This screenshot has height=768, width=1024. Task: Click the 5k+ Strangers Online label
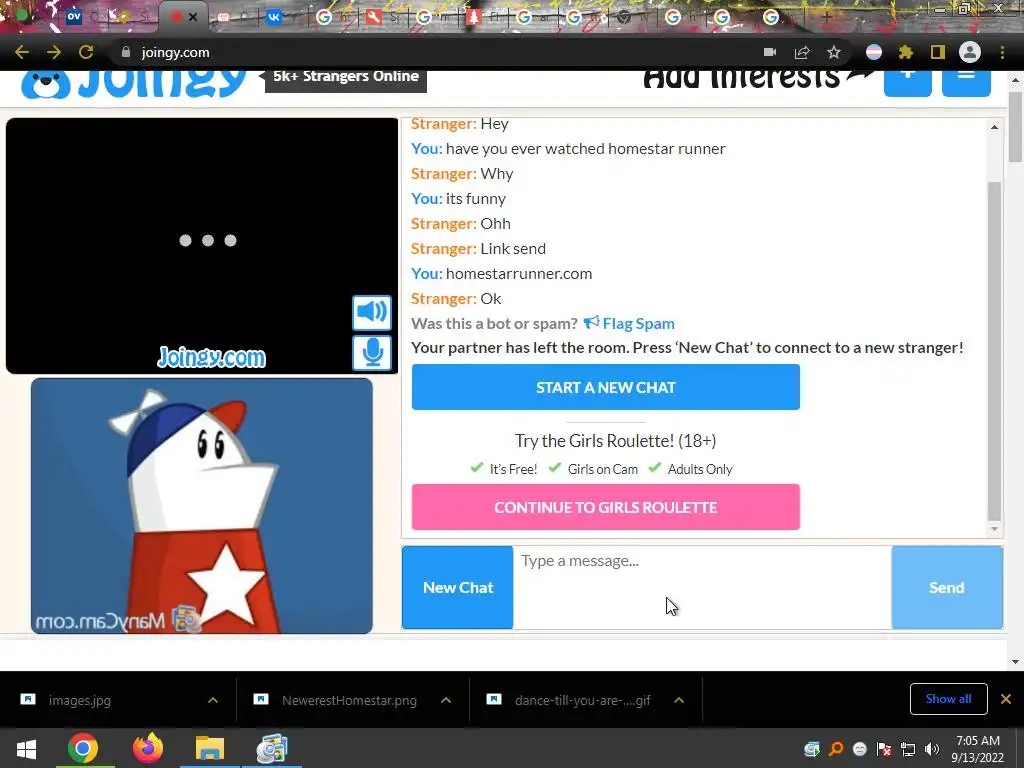pyautogui.click(x=345, y=76)
